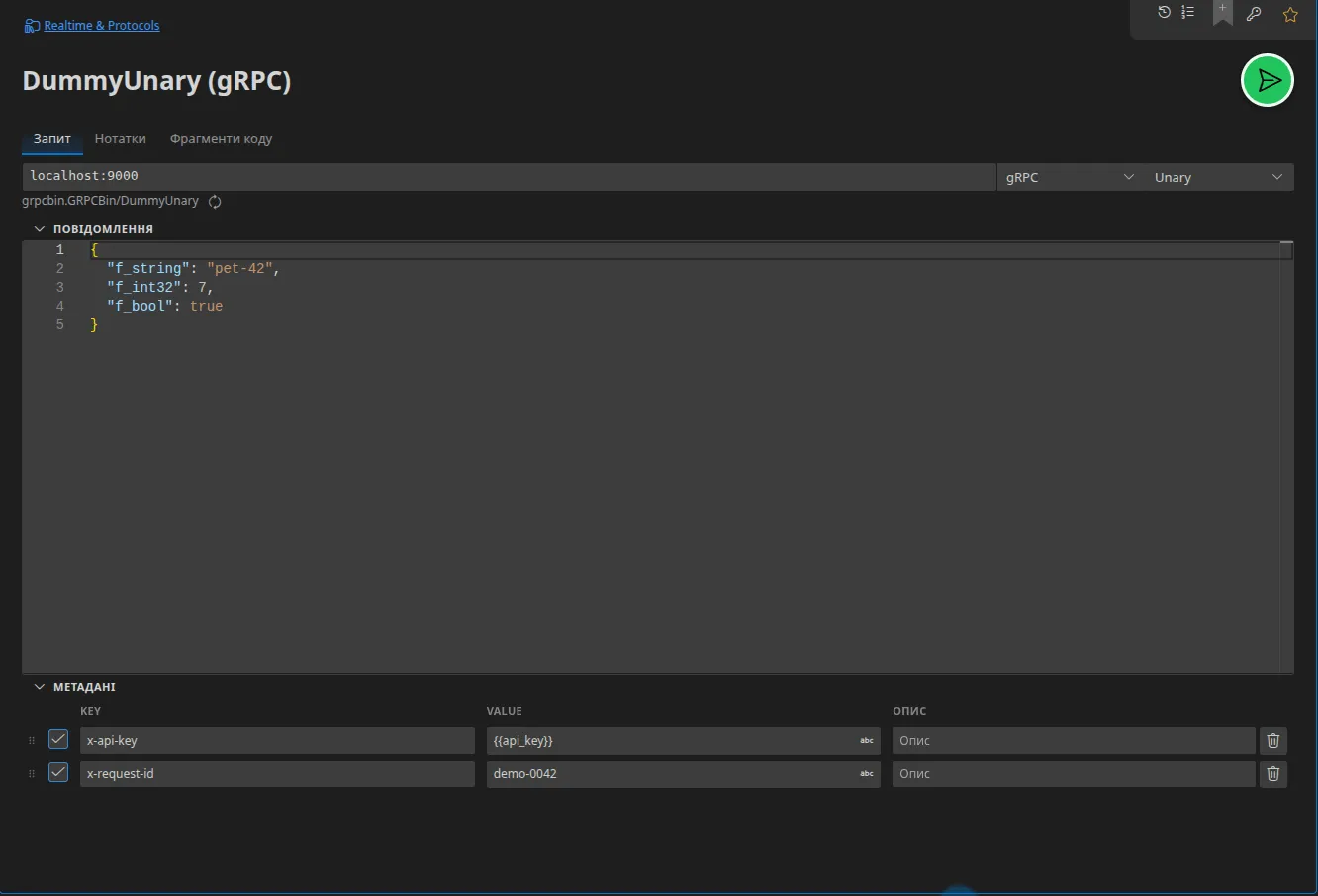Image resolution: width=1318 pixels, height=896 pixels.
Task: Click the localhost:9000 address field
Action: click(509, 176)
